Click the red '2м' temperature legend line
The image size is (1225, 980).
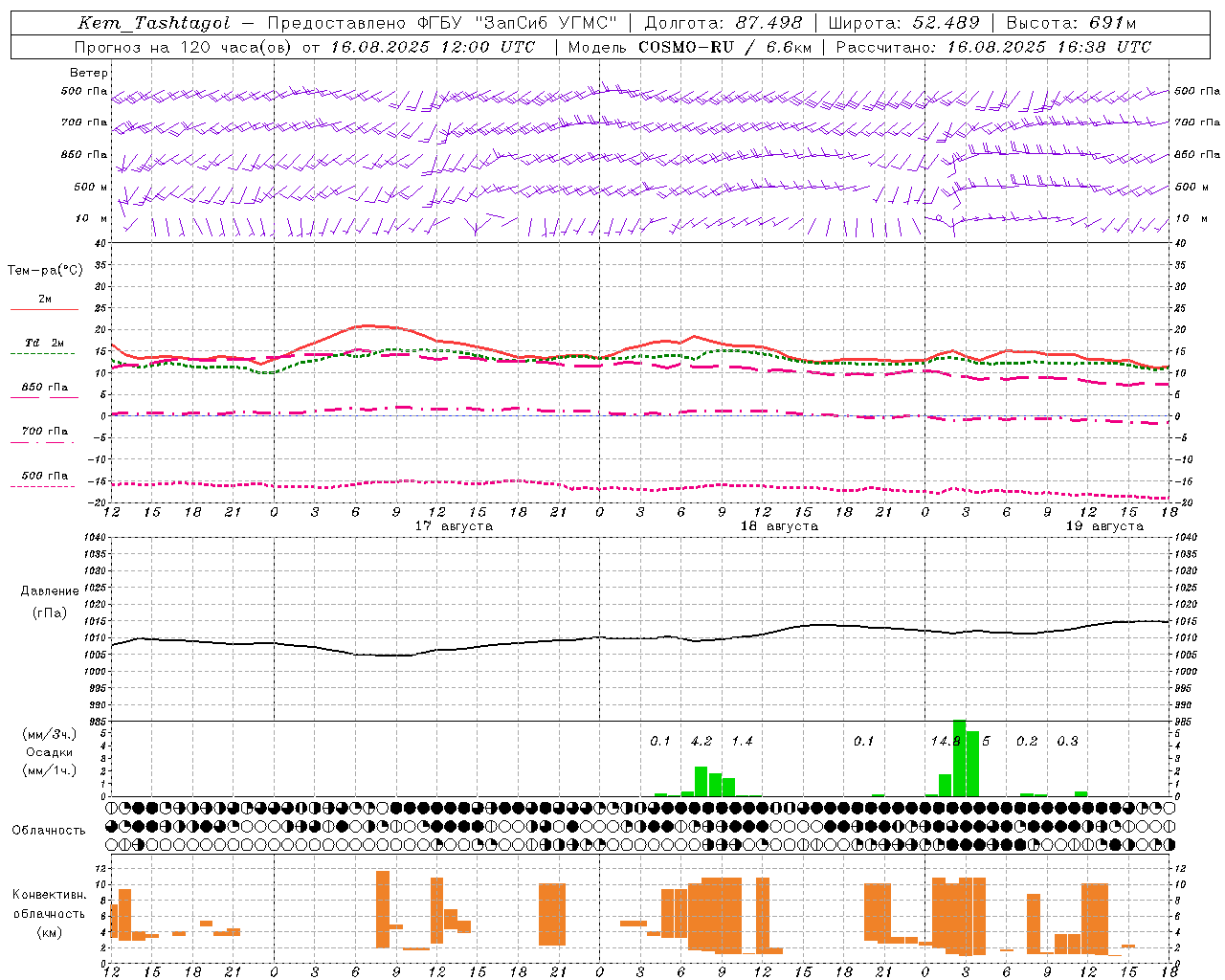point(44,309)
